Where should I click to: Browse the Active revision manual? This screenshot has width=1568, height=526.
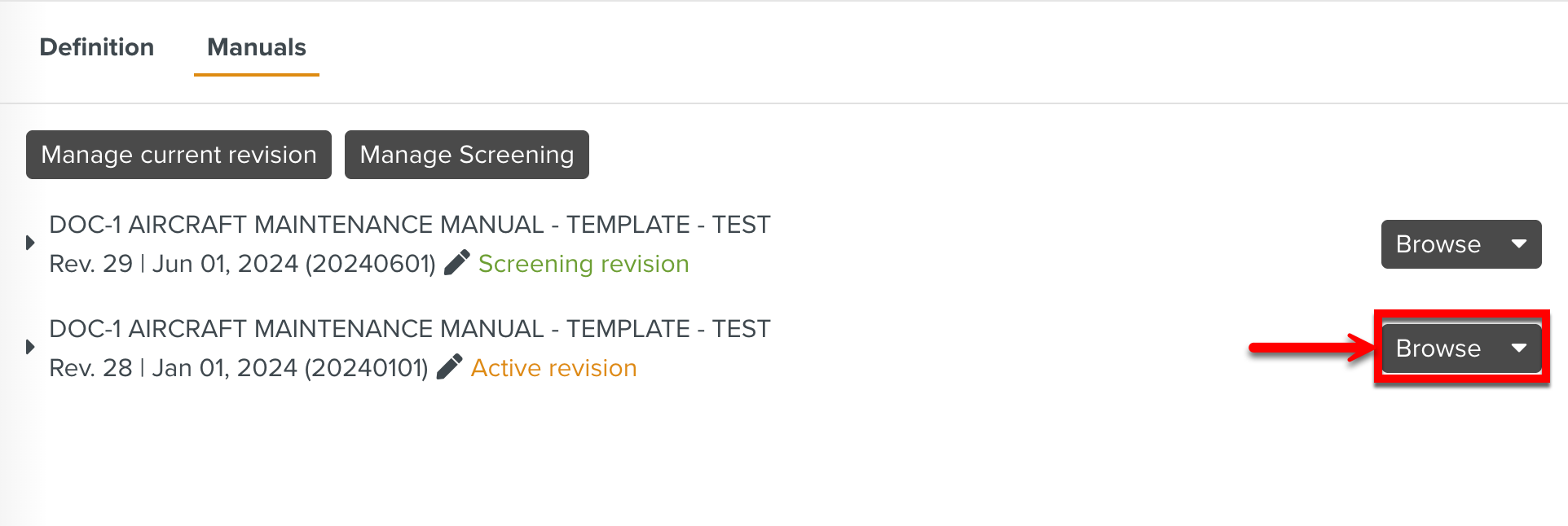[x=1438, y=348]
